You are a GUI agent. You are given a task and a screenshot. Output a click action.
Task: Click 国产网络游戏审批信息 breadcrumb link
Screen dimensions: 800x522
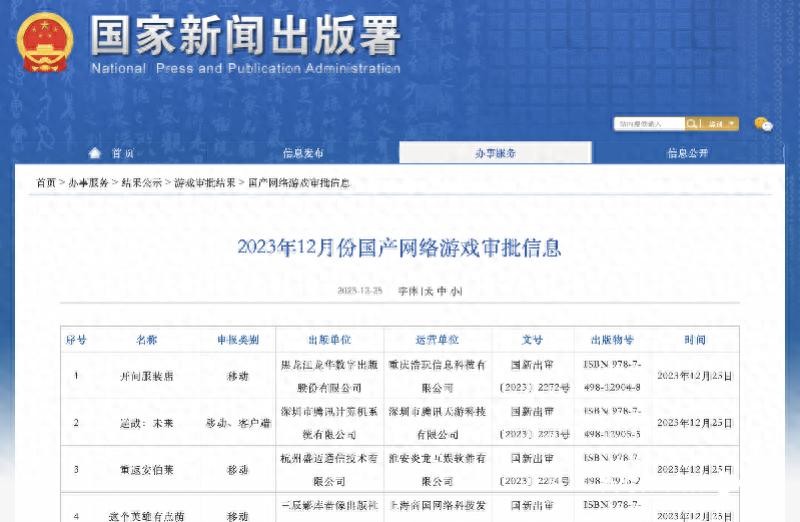pyautogui.click(x=298, y=183)
